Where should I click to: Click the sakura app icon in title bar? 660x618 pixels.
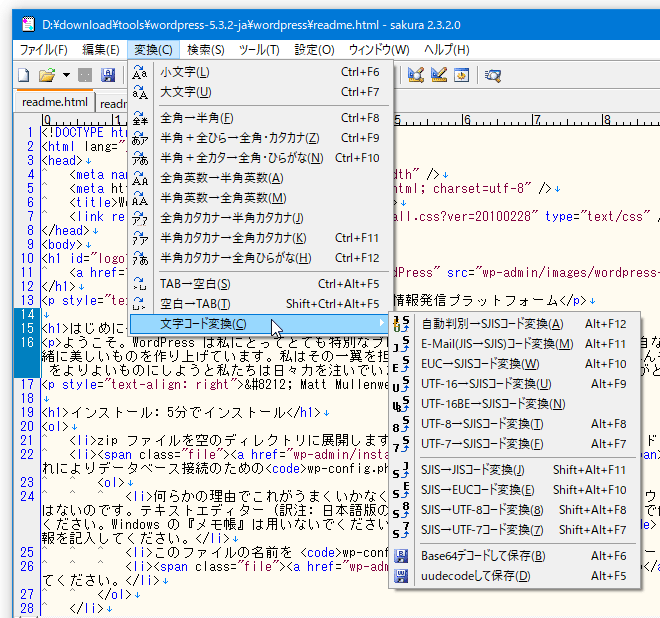pyautogui.click(x=28, y=24)
